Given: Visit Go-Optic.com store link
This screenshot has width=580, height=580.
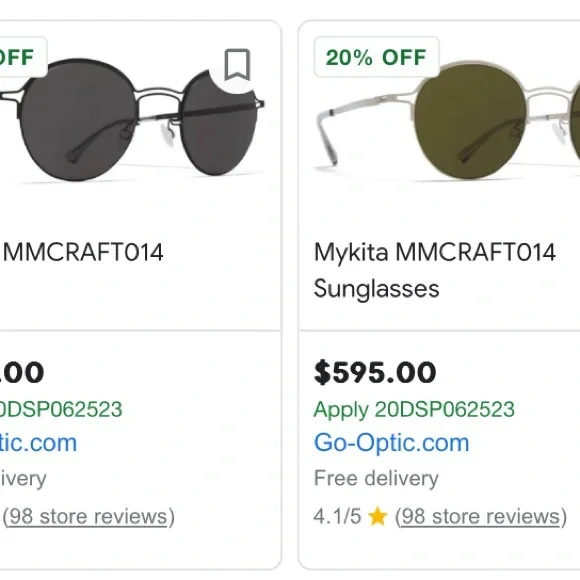Looking at the screenshot, I should (x=391, y=443).
